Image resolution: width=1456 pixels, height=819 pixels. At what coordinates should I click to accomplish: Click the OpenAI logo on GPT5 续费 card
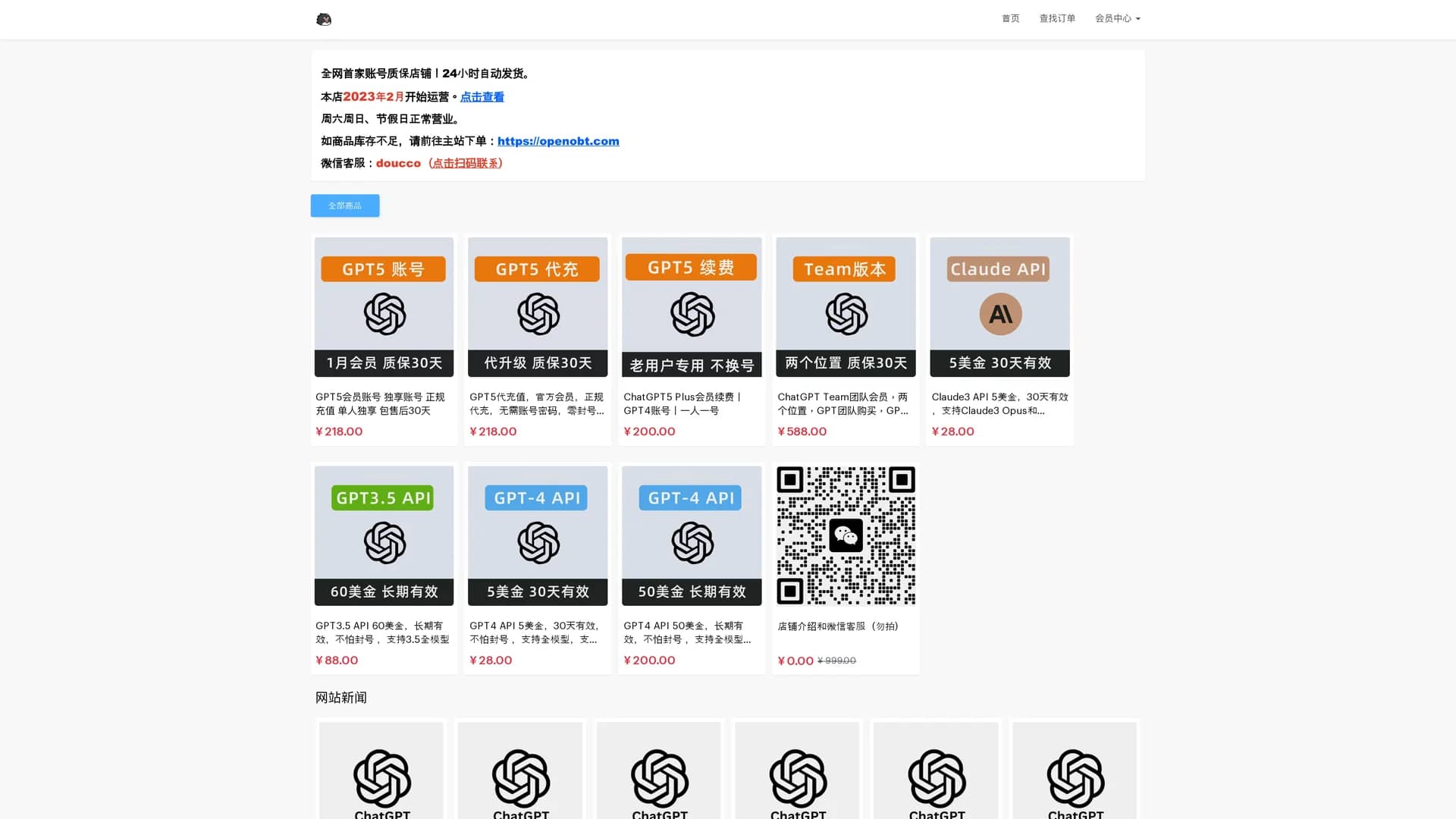click(692, 315)
